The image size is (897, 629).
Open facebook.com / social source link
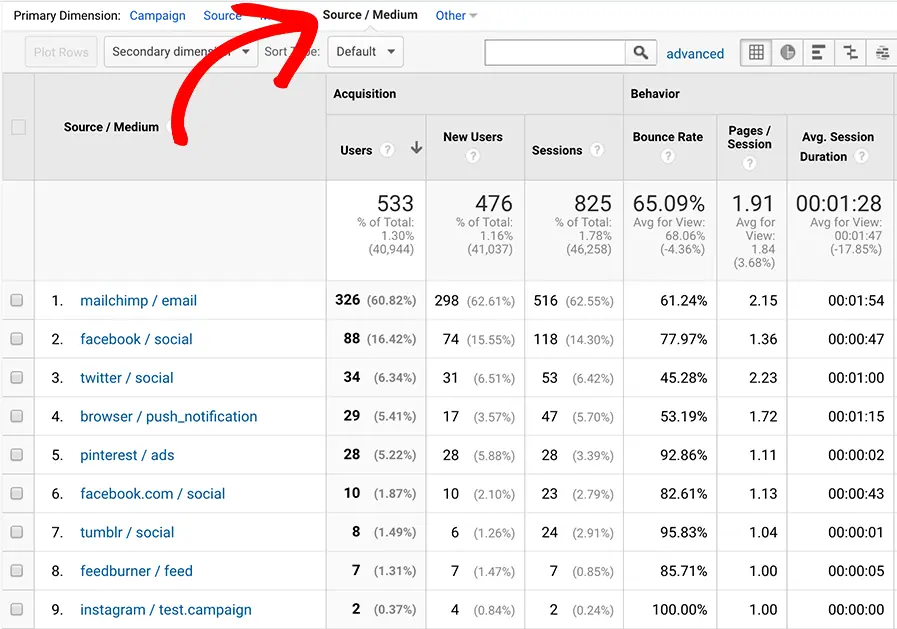(x=153, y=493)
